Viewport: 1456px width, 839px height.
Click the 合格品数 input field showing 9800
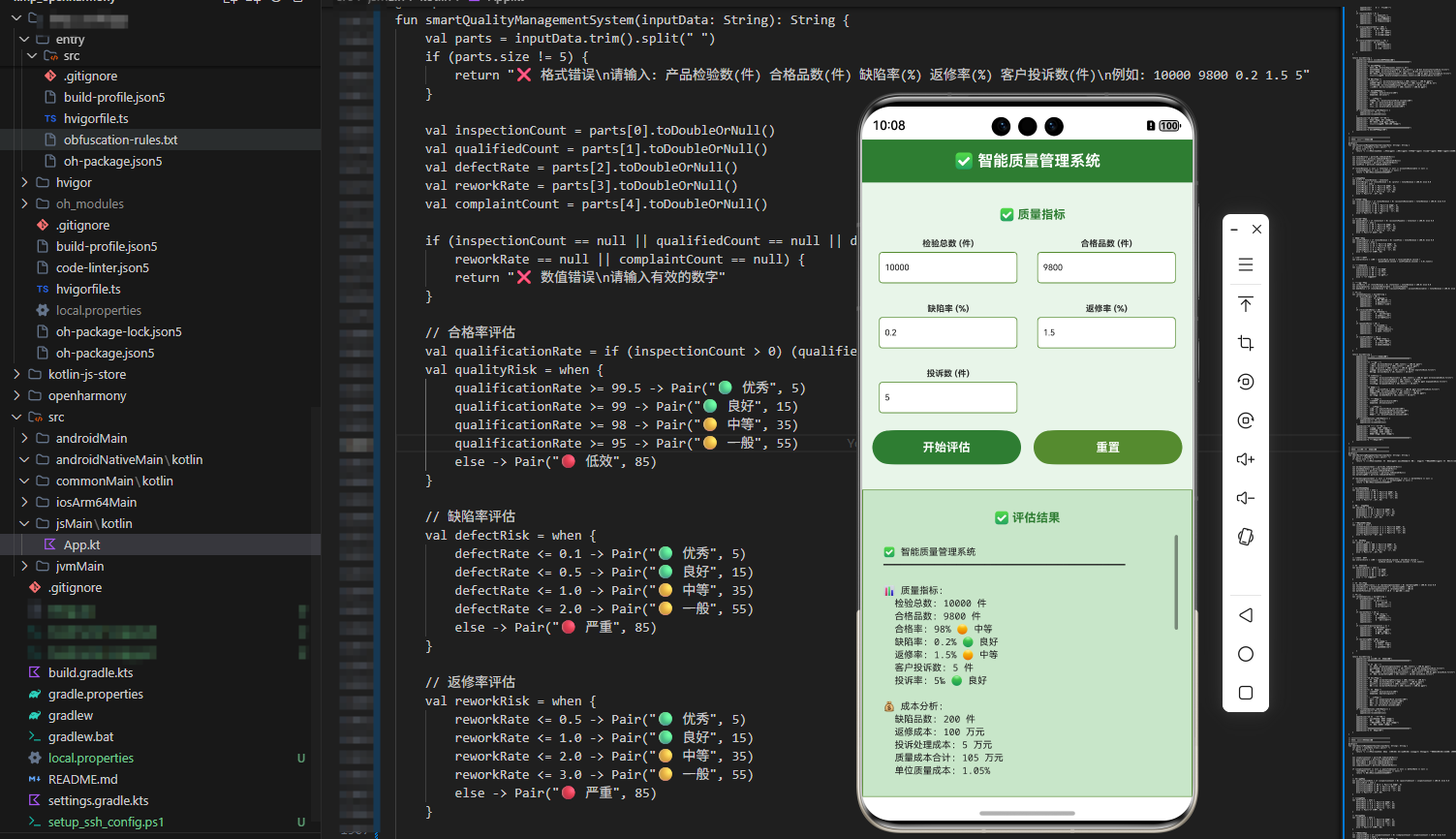click(x=1106, y=267)
